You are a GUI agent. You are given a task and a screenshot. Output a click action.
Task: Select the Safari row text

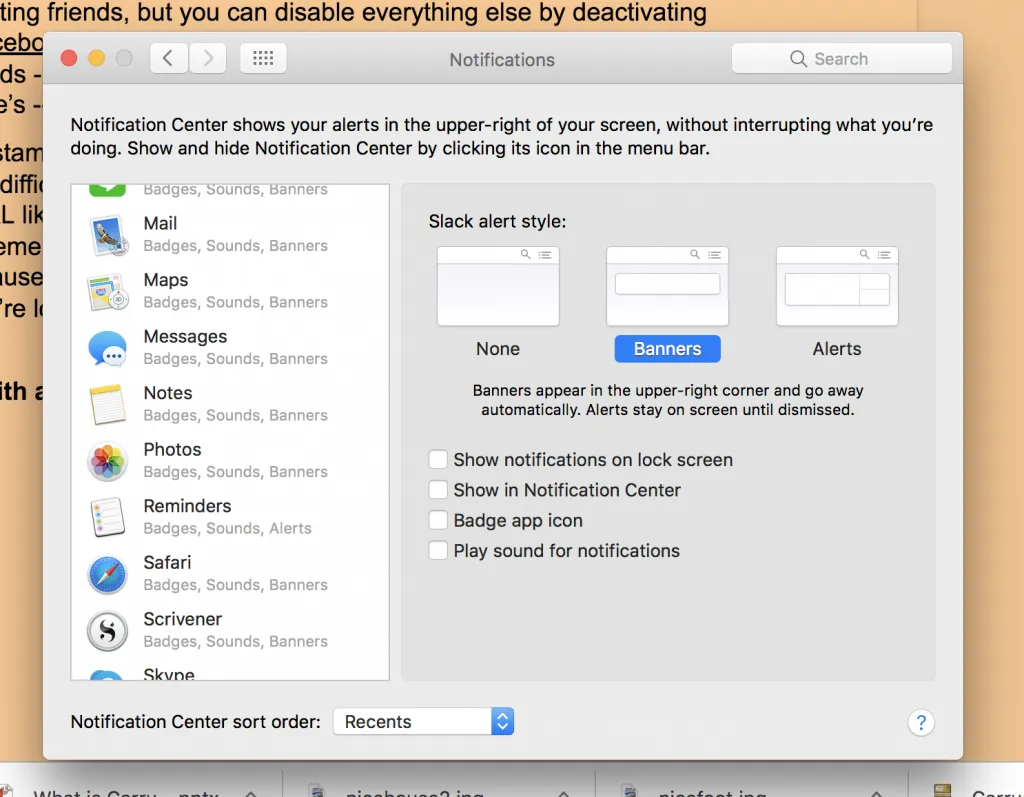click(x=167, y=562)
